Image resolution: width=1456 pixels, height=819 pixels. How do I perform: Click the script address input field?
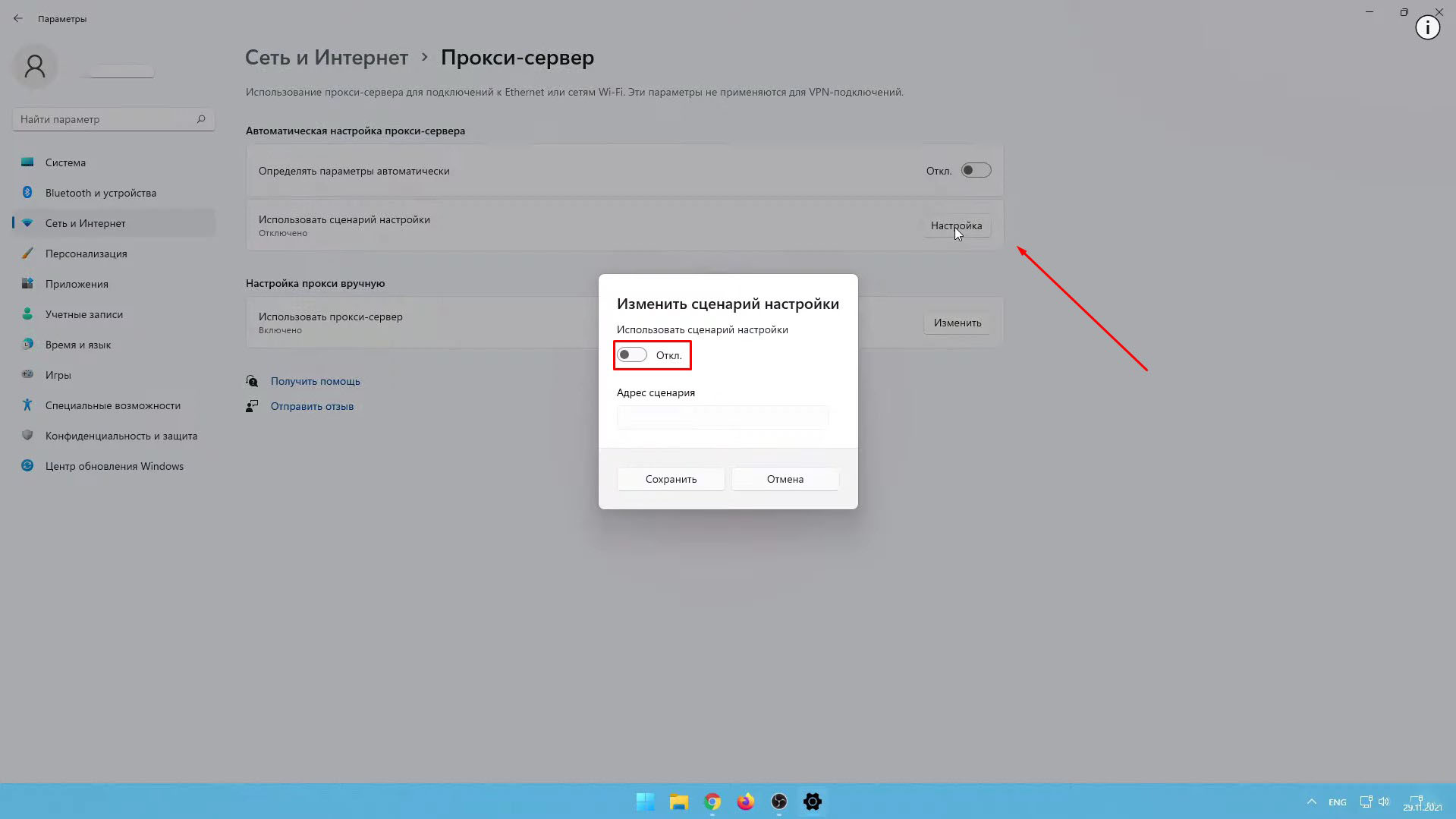click(x=722, y=417)
